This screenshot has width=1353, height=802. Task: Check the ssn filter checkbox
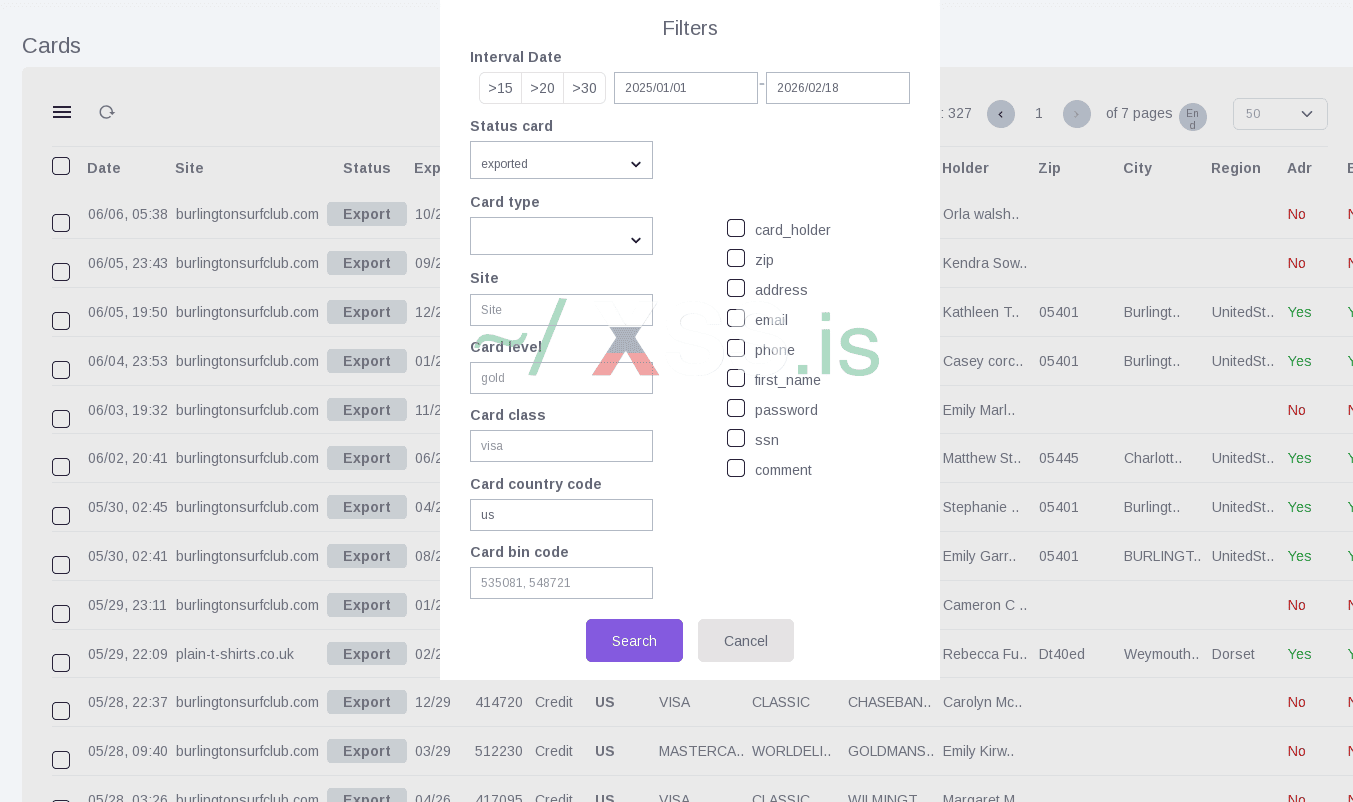(x=736, y=438)
